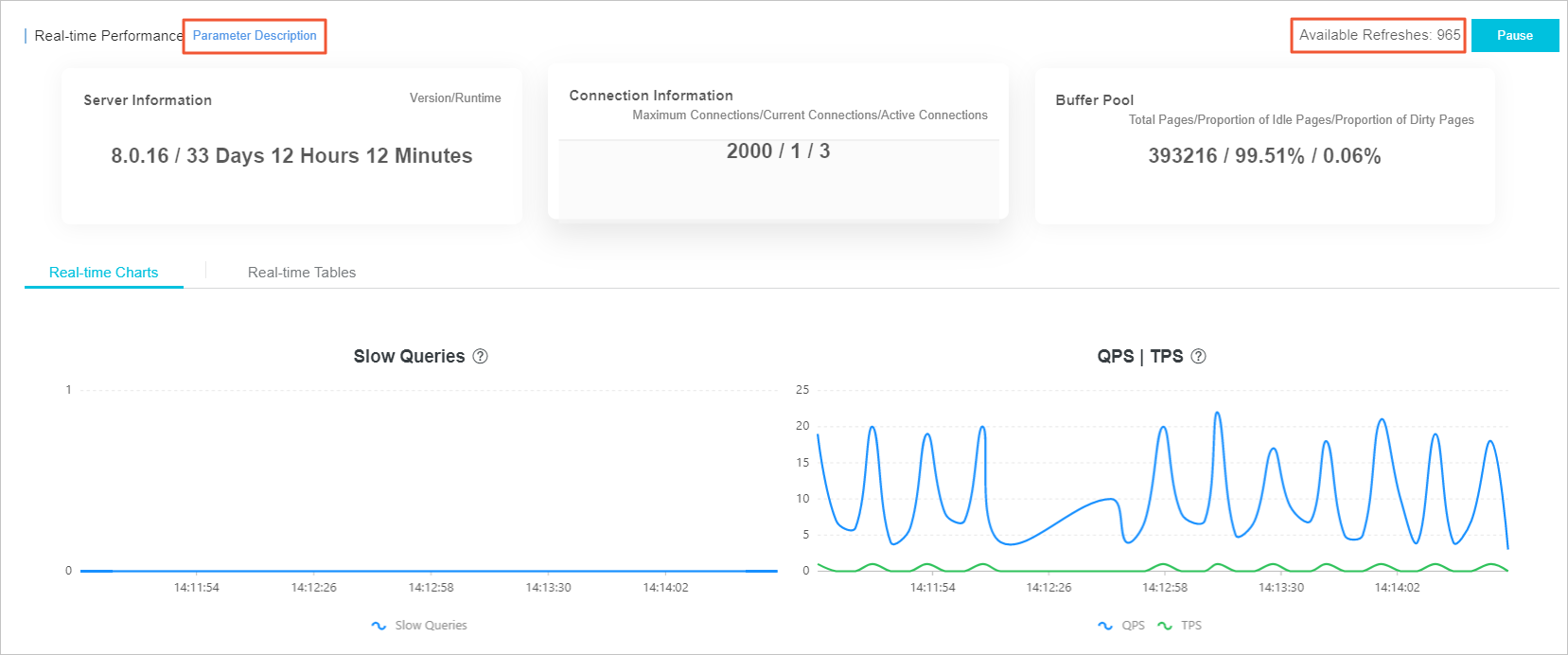This screenshot has width=1568, height=655.
Task: Toggle the green TPS legend wave icon
Action: [1165, 626]
